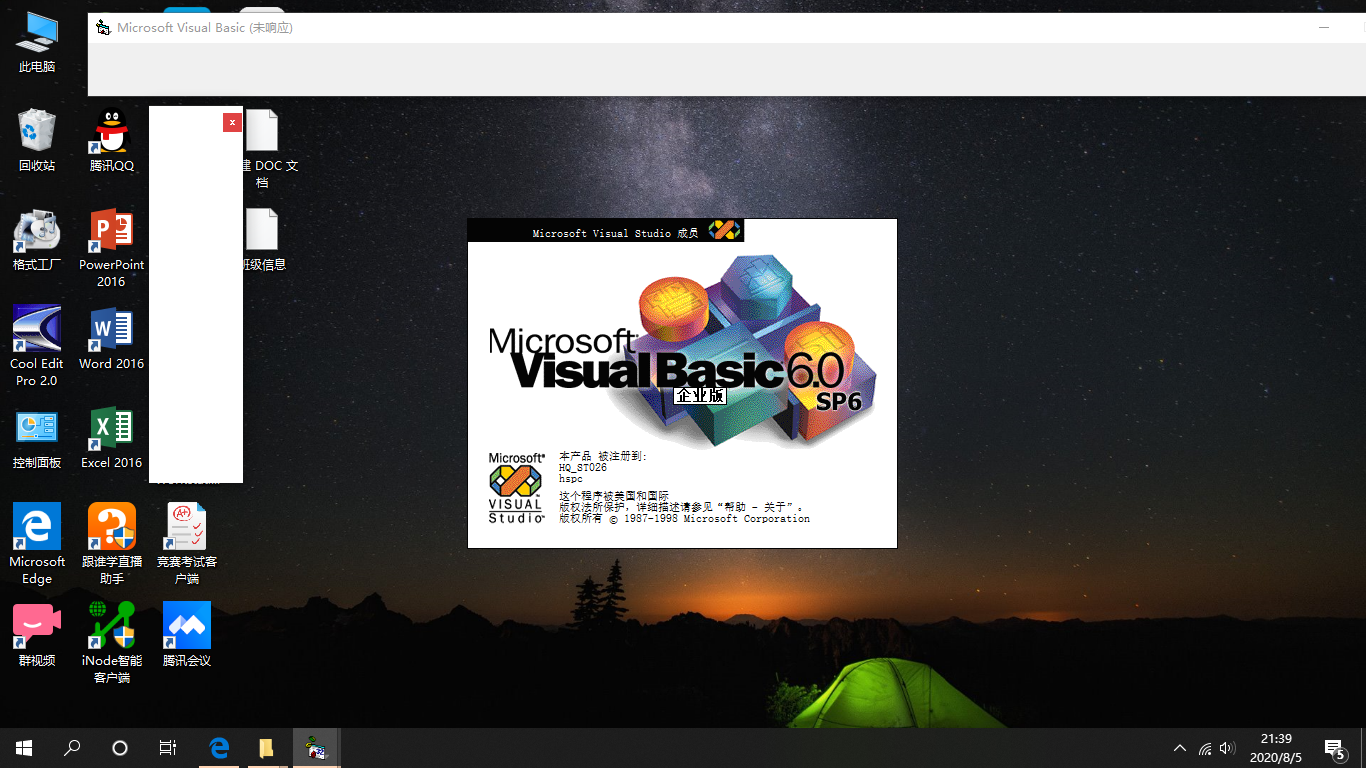
Task: Open taskbar search magnifier
Action: click(72, 748)
